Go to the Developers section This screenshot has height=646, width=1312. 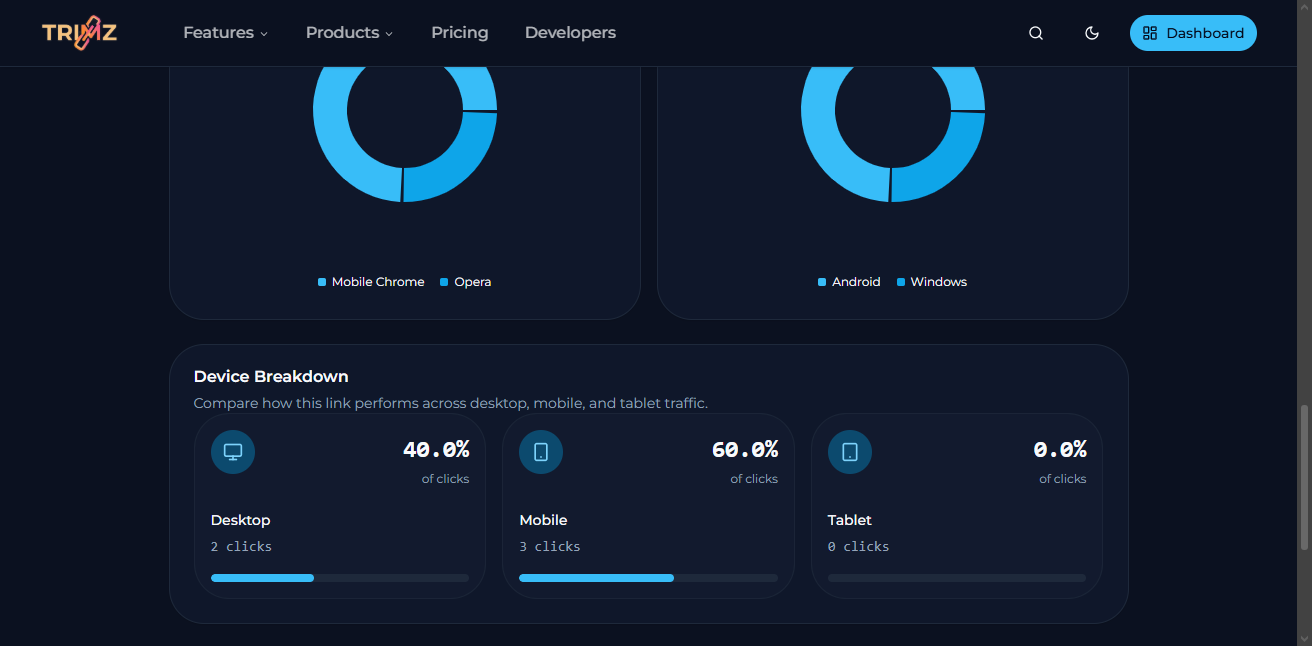pos(570,32)
